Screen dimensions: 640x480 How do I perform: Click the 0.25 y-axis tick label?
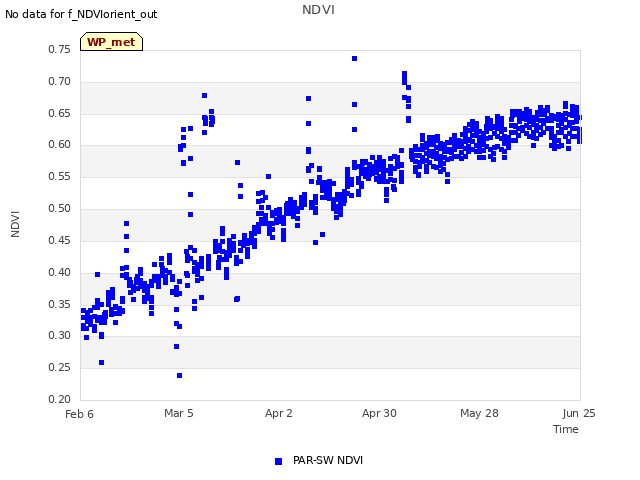(x=60, y=367)
